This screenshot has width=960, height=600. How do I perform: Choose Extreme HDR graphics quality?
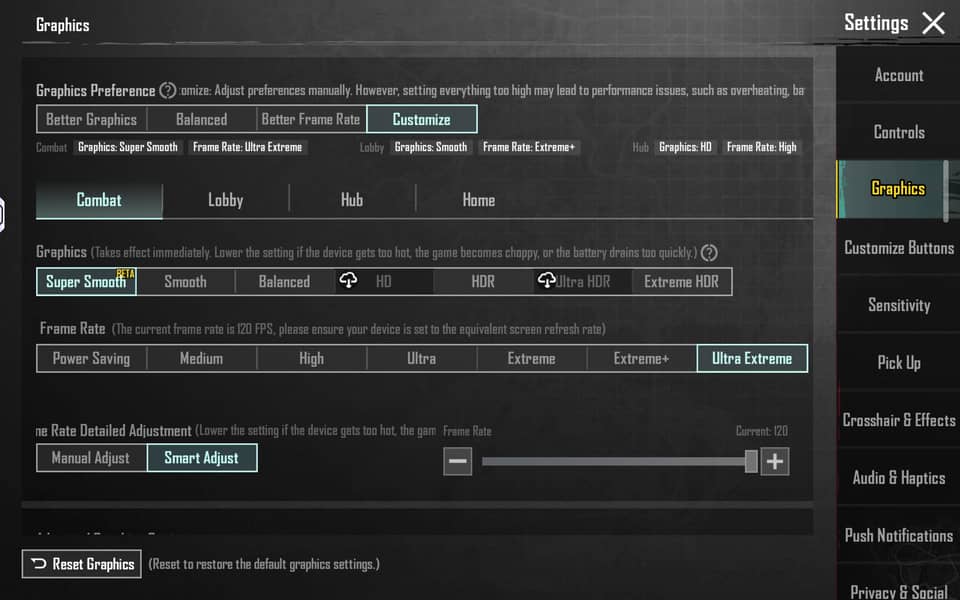[681, 281]
